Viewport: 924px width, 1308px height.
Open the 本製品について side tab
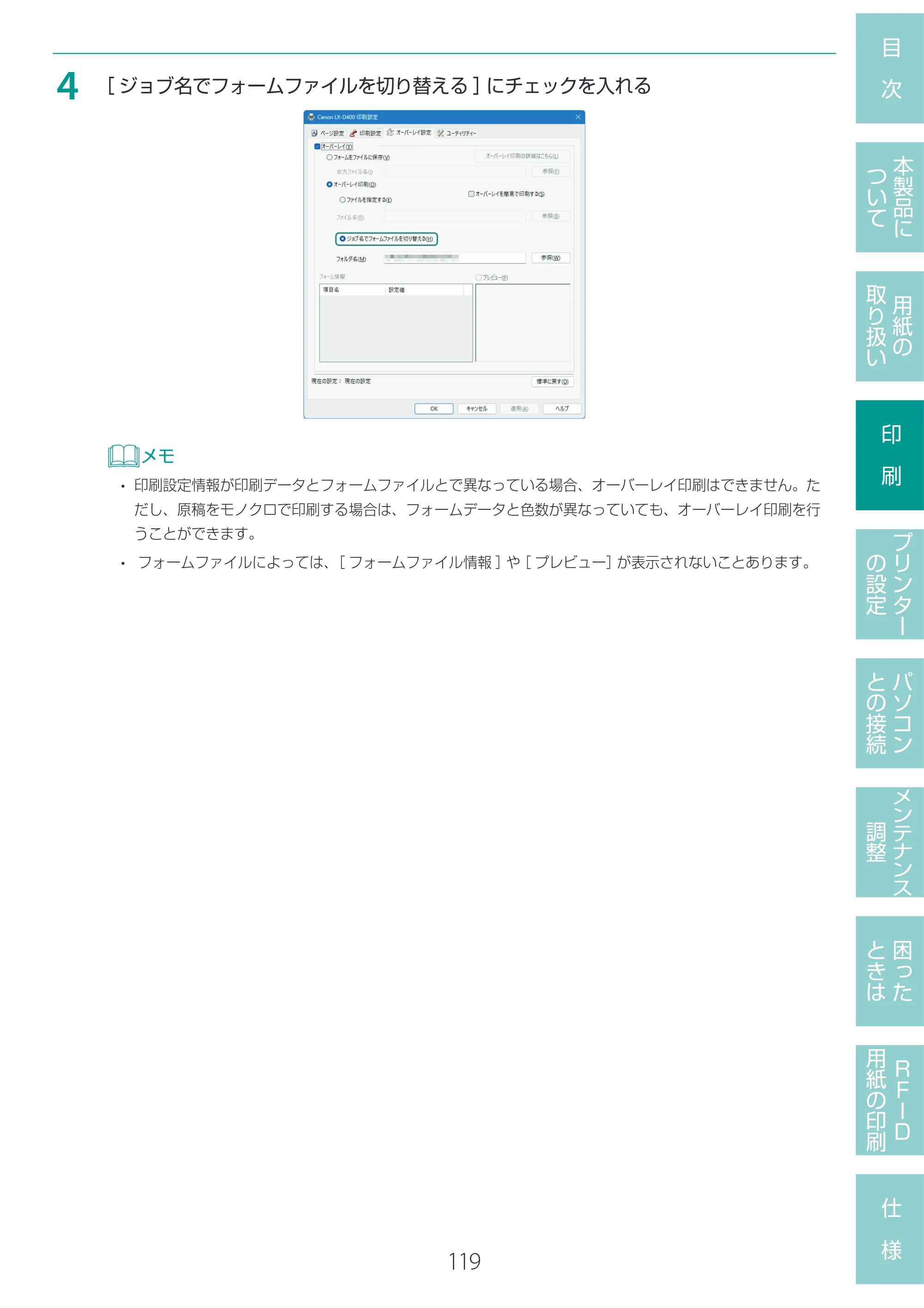point(890,197)
